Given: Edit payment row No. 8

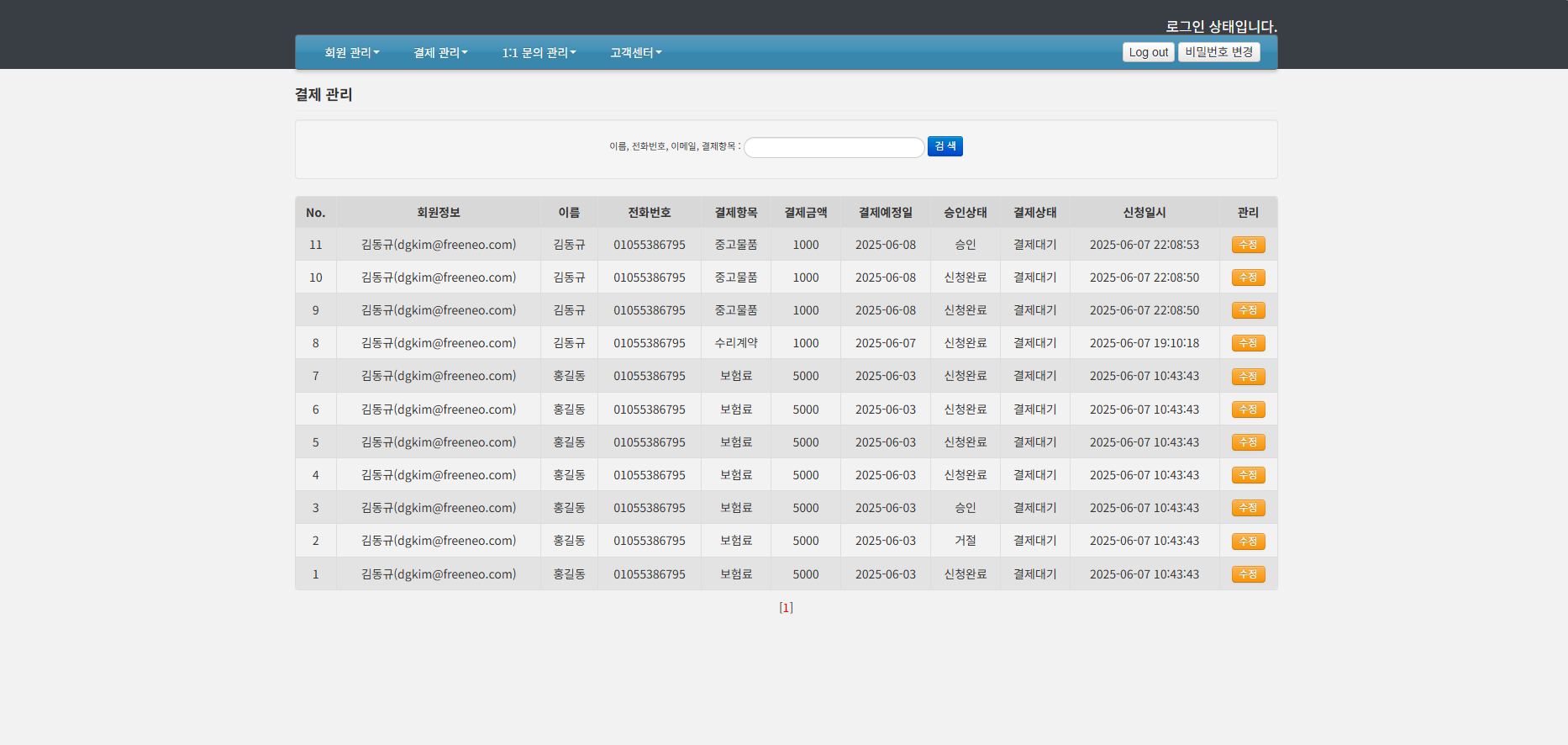Looking at the screenshot, I should 1249,343.
